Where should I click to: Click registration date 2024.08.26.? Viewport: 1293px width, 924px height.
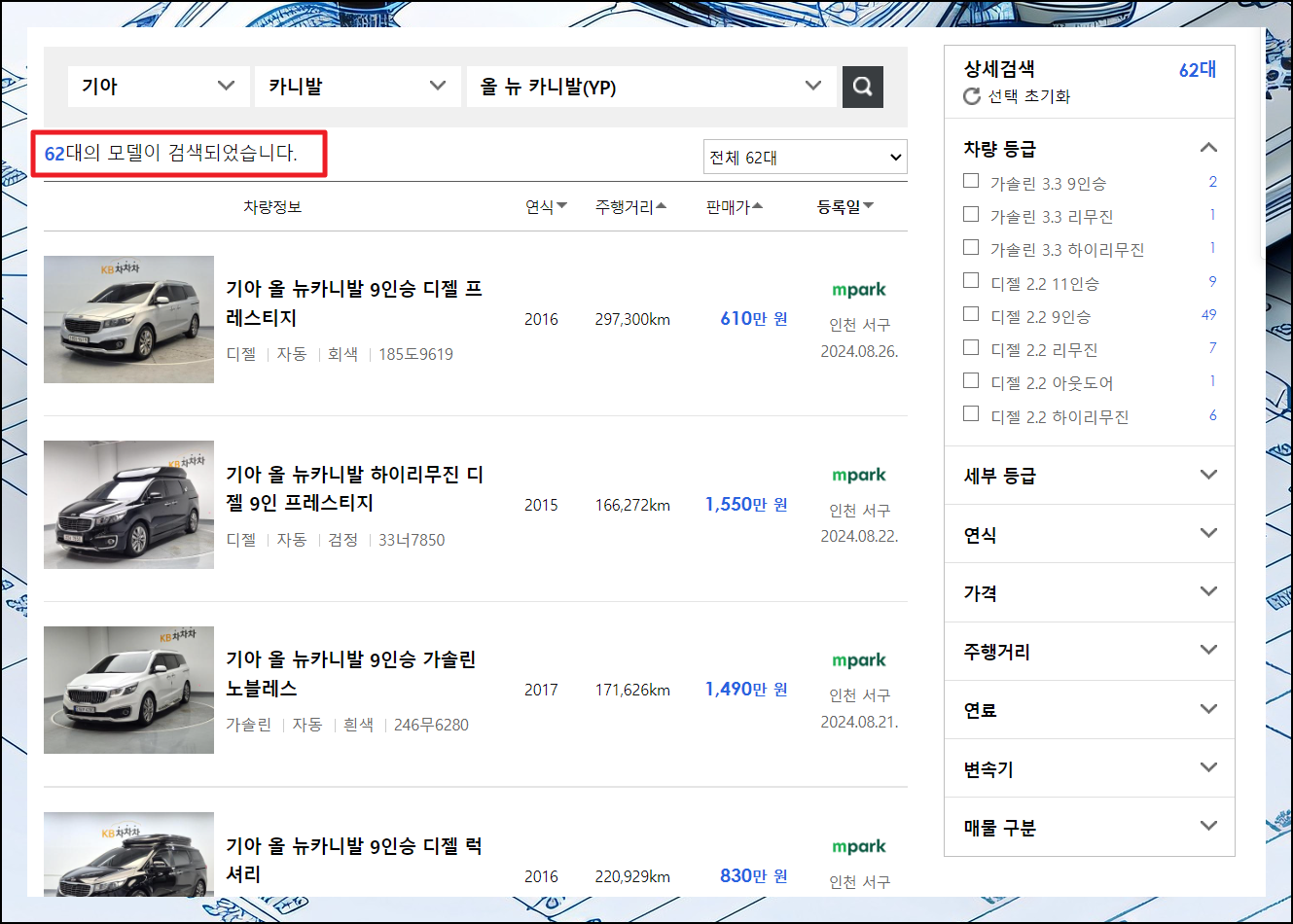(x=859, y=351)
